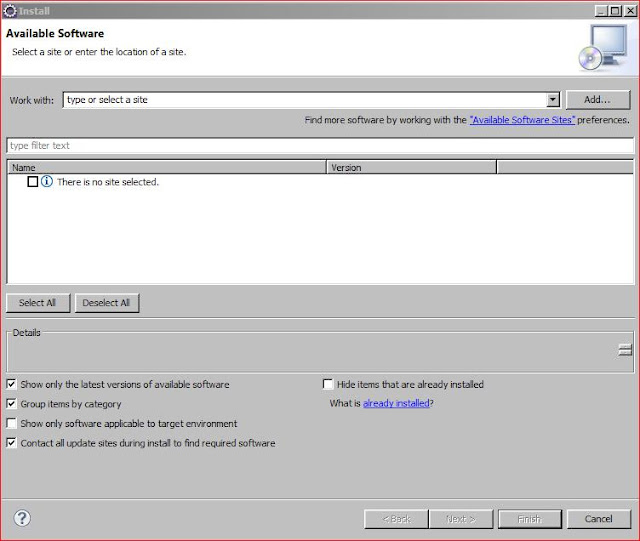Viewport: 640px width, 541px height.
Task: Close the Install dialog window
Action: [628, 9]
